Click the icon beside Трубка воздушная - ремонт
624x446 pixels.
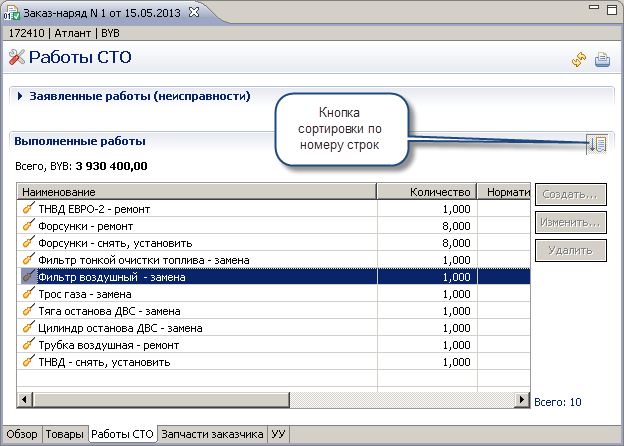[x=28, y=345]
